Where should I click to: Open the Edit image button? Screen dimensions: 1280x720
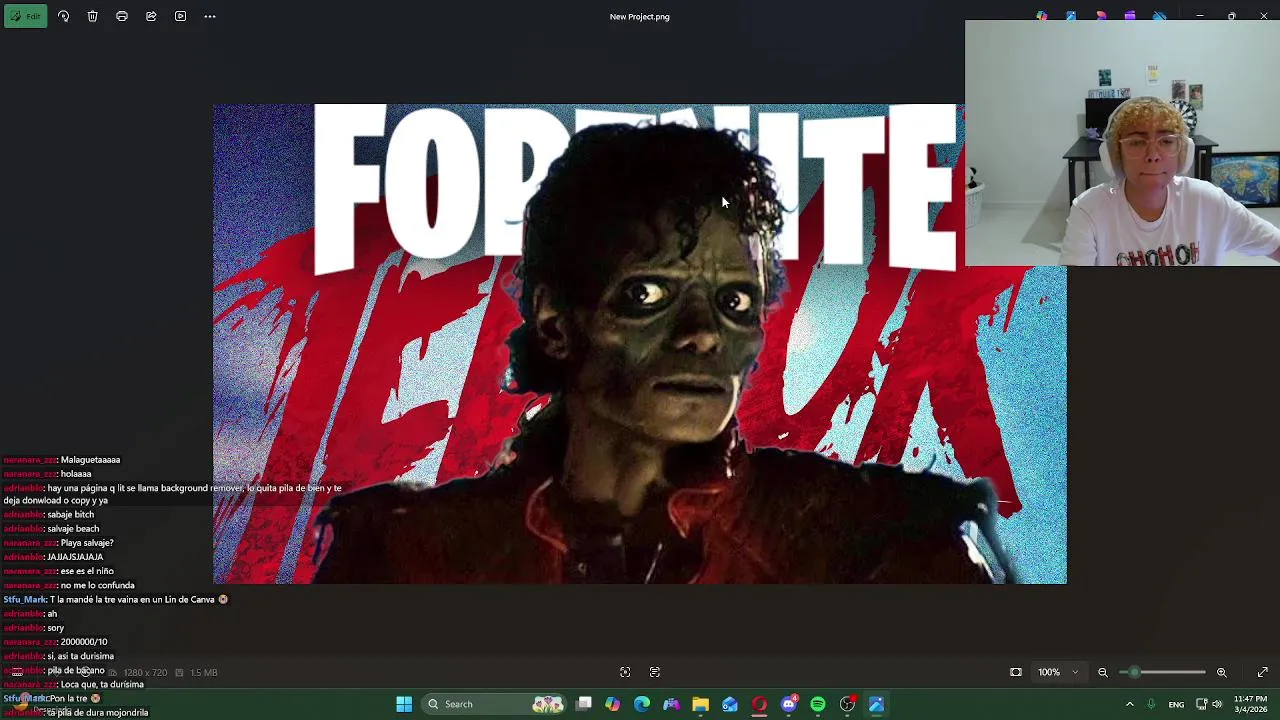pyautogui.click(x=25, y=16)
